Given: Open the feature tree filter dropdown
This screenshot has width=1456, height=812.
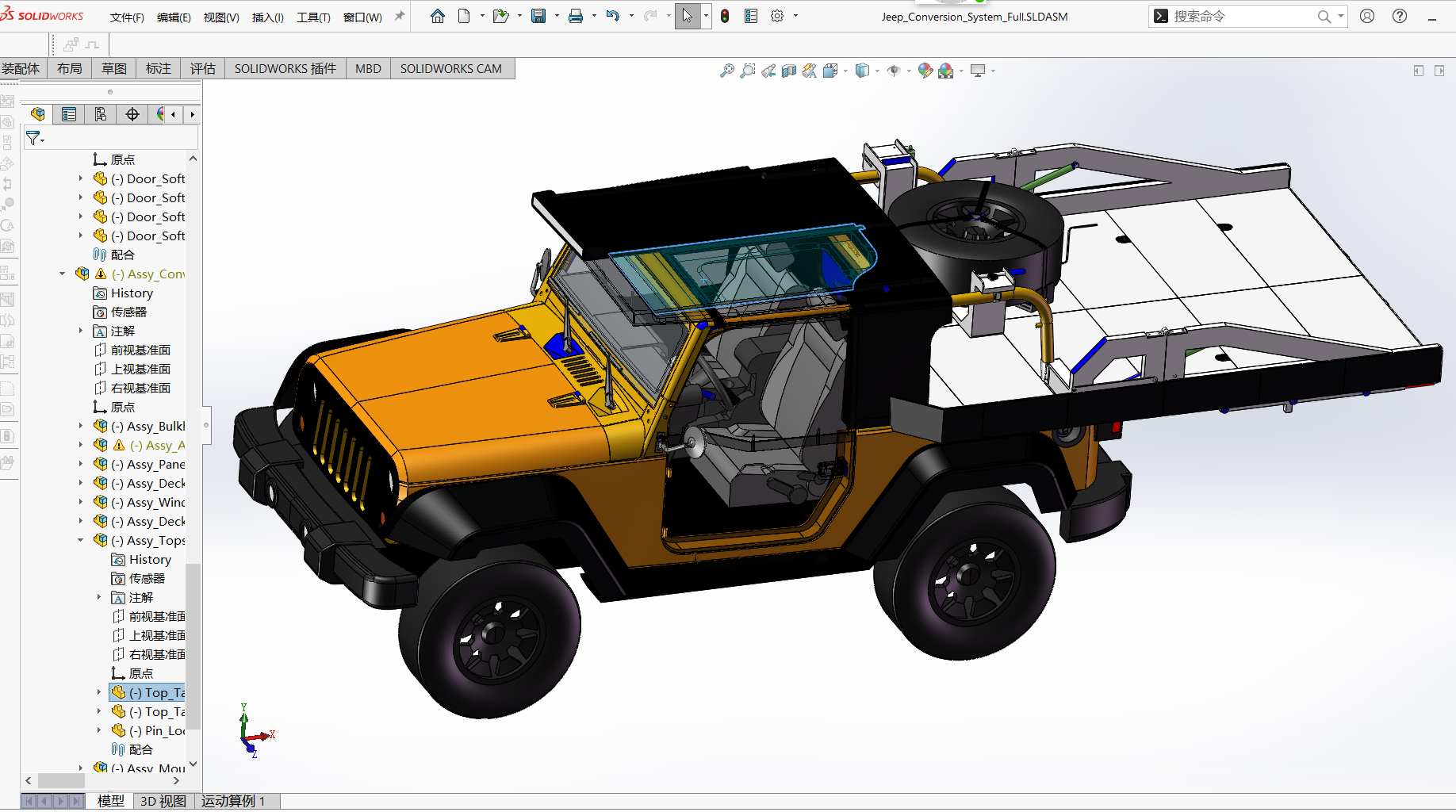Looking at the screenshot, I should coord(35,138).
